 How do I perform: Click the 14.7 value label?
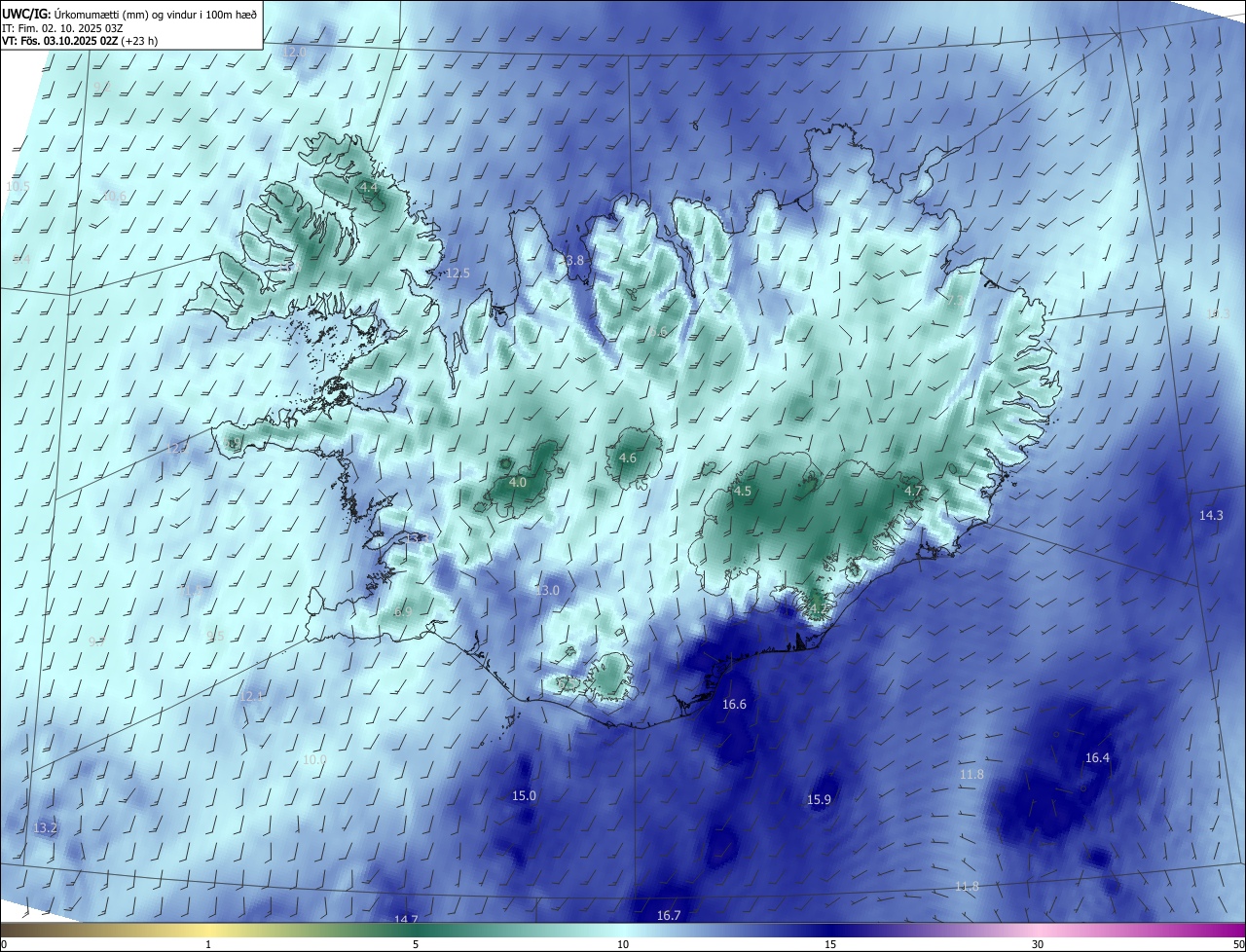point(406,920)
